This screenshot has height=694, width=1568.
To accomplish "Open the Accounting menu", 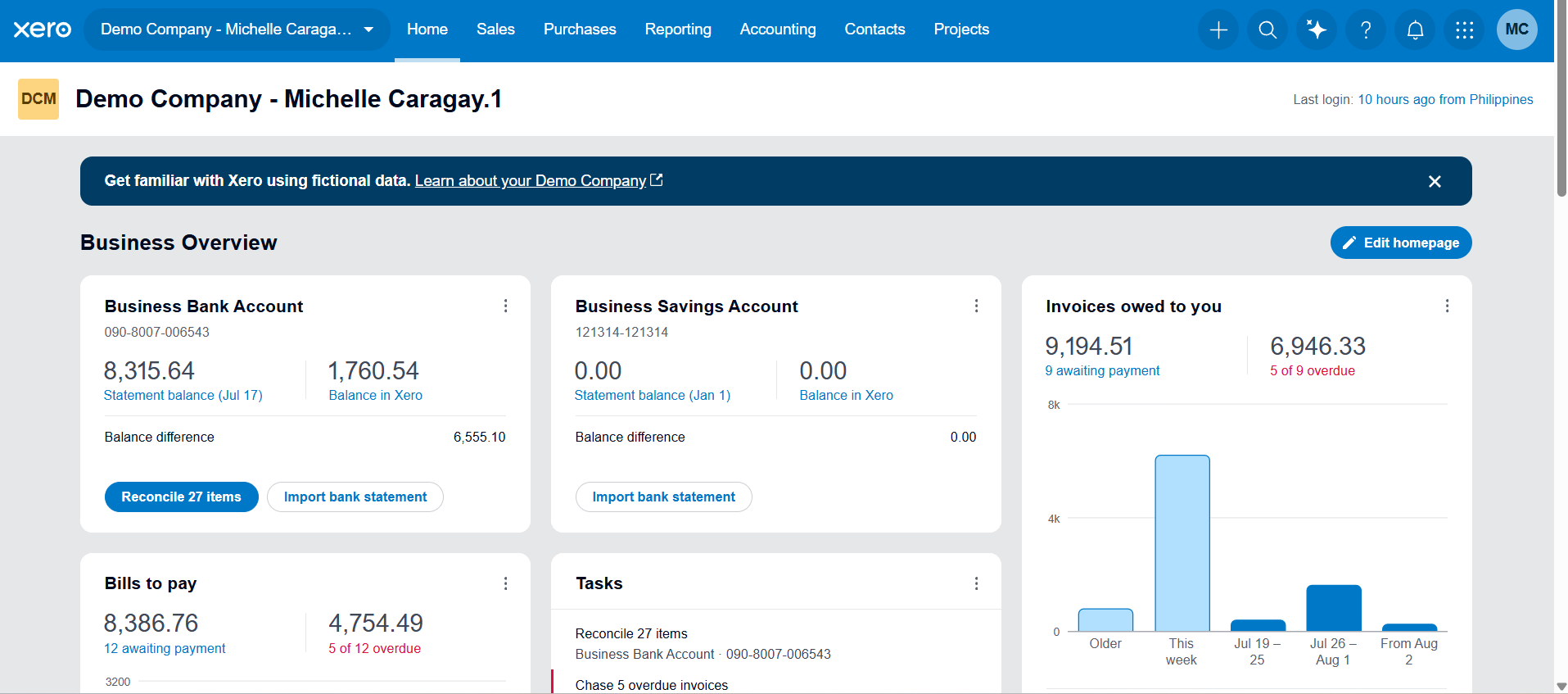I will (778, 29).
